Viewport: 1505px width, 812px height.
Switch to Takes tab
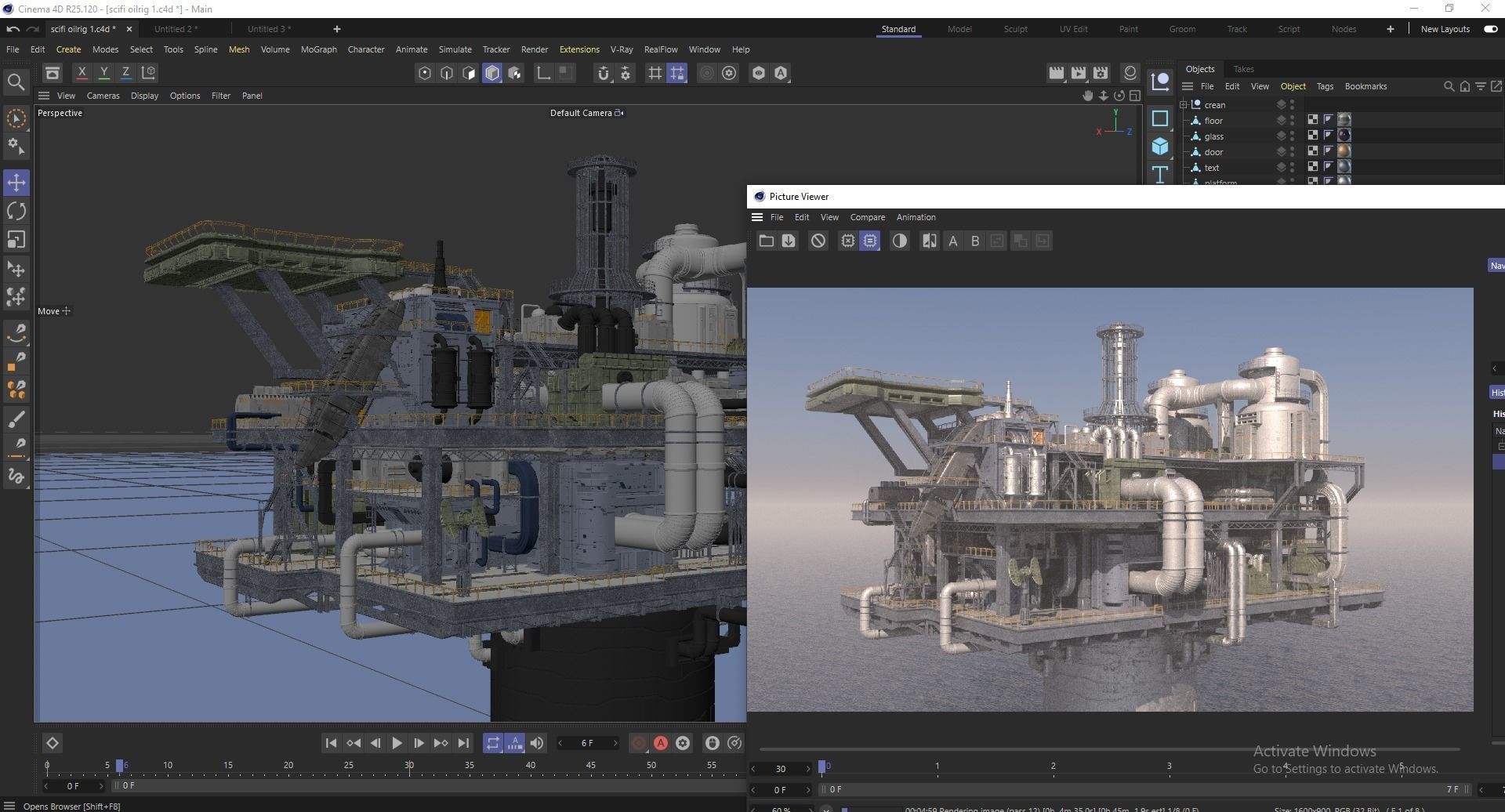click(x=1244, y=69)
